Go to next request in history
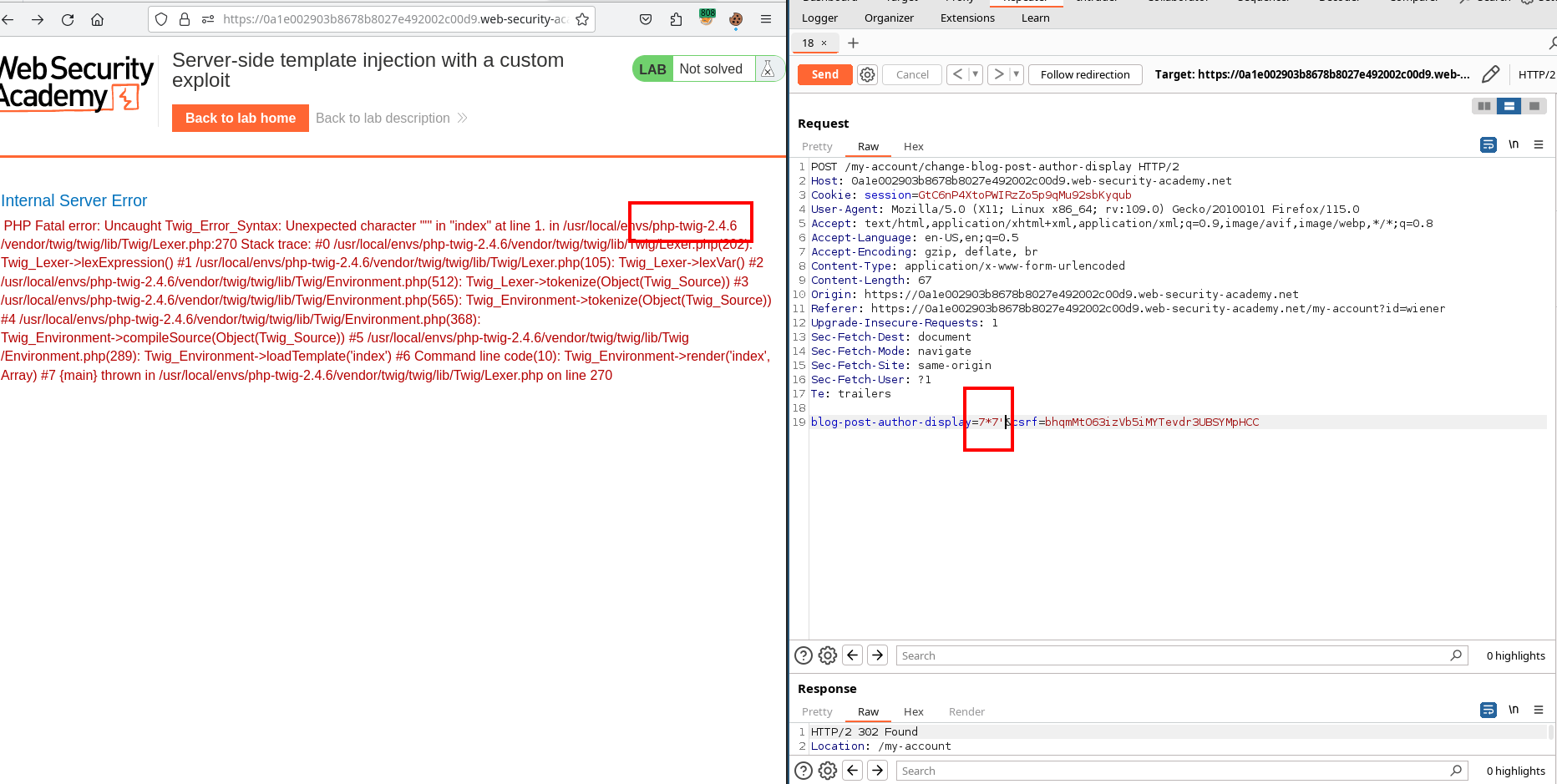The width and height of the screenshot is (1557, 784). click(999, 74)
